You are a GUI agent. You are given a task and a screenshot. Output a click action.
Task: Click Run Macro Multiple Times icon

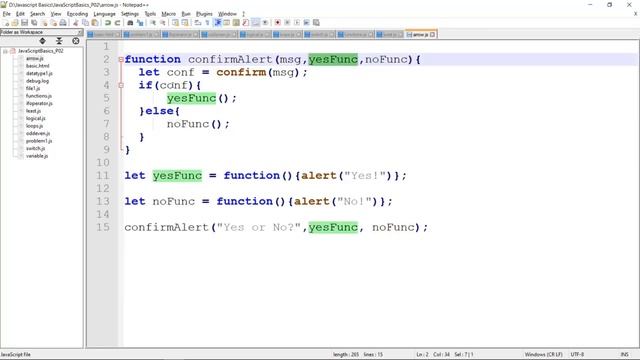point(307,23)
